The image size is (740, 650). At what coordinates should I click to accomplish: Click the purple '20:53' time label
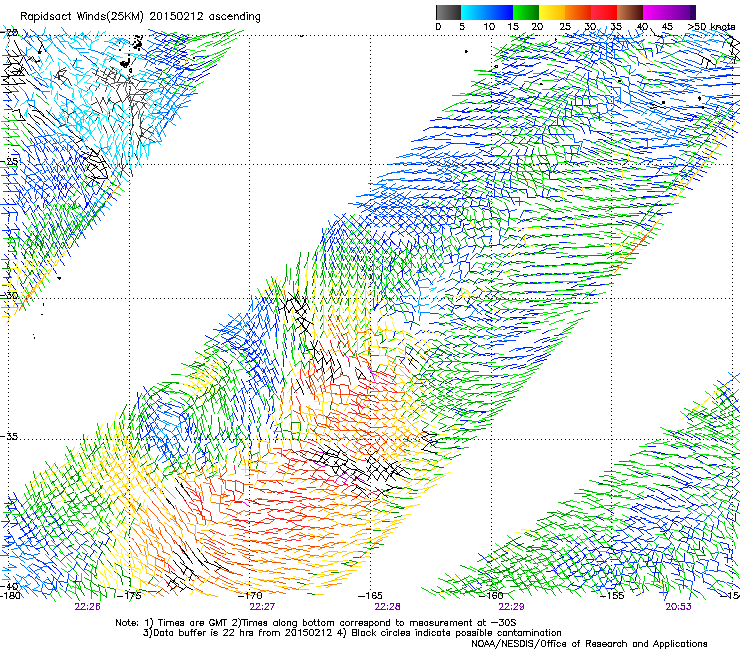pos(679,607)
